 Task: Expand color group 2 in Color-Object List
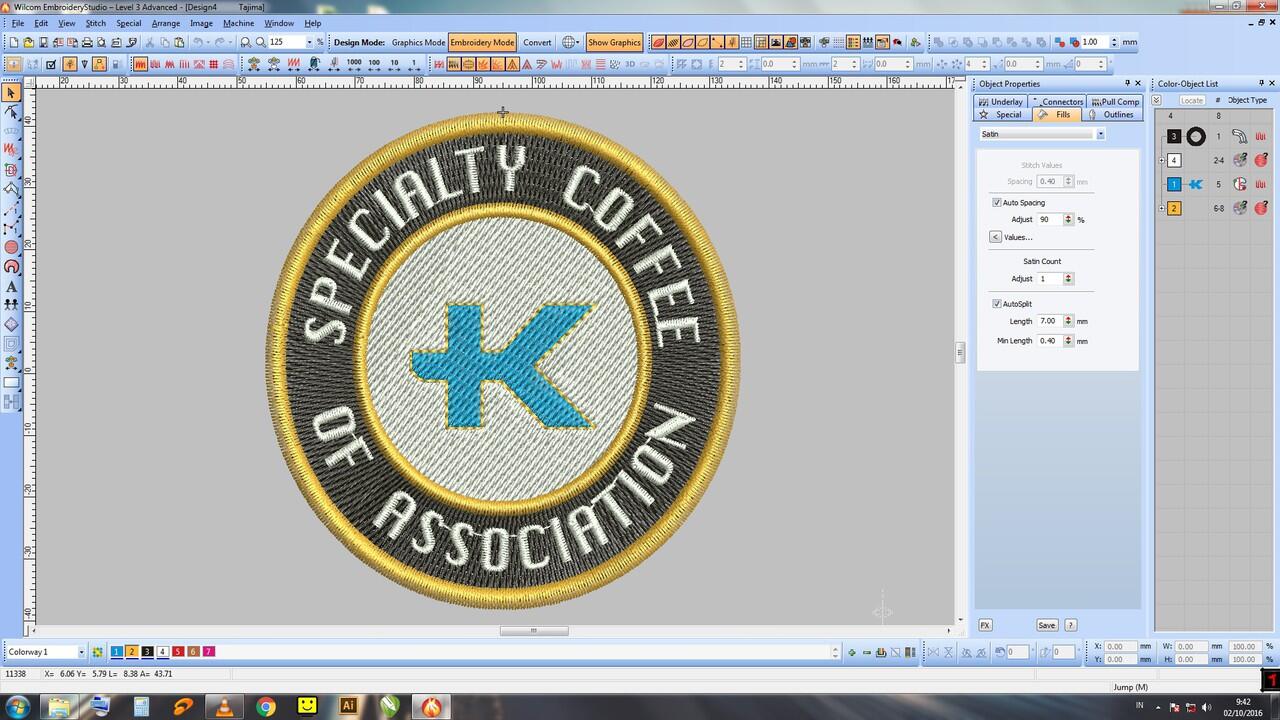[x=1162, y=208]
